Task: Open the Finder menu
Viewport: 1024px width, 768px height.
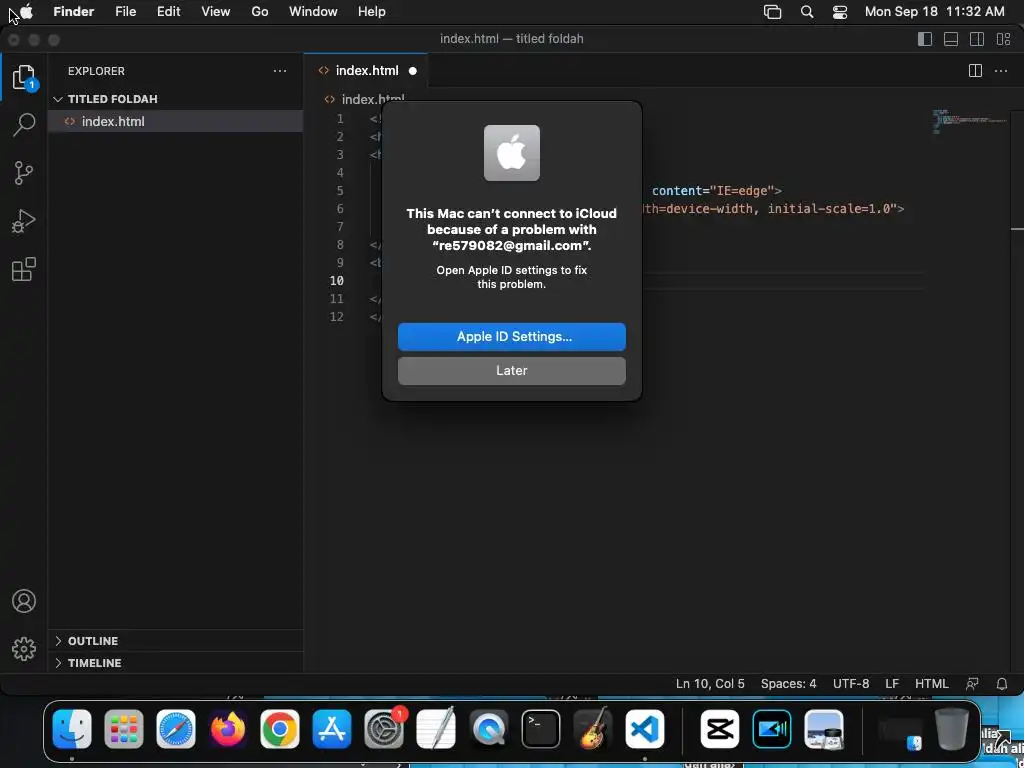Action: point(73,12)
